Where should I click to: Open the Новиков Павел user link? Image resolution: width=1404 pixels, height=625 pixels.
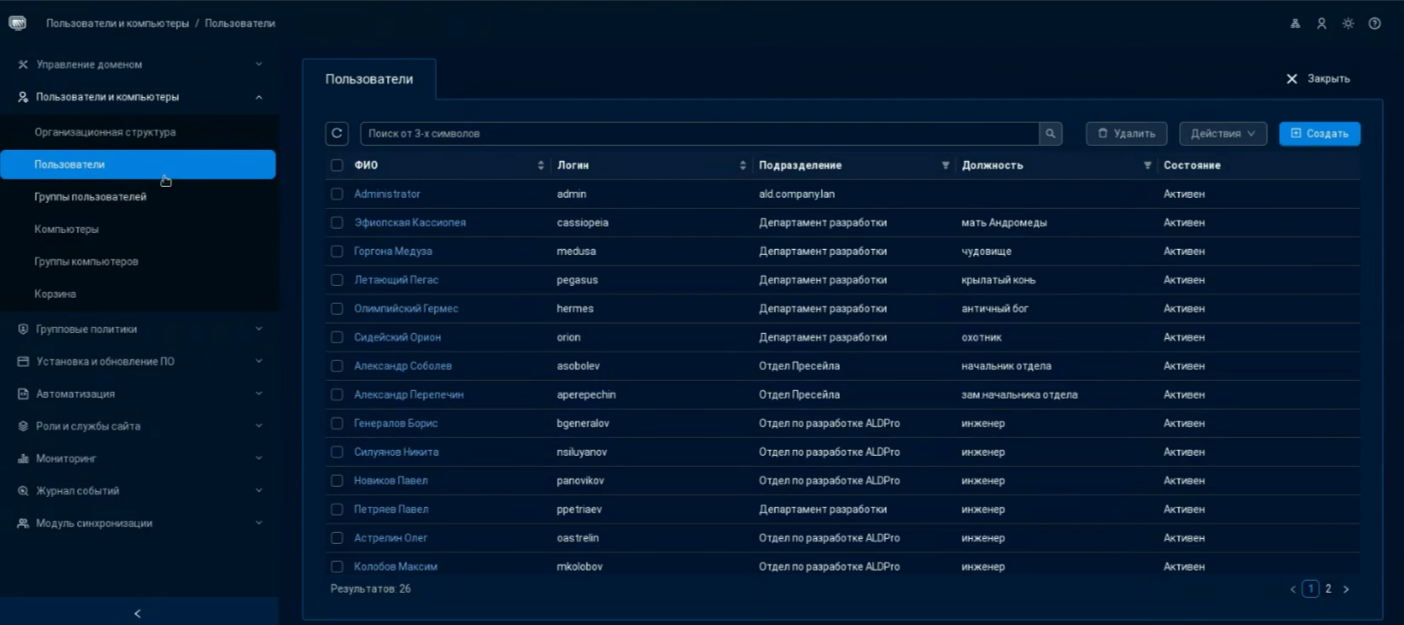coord(391,481)
